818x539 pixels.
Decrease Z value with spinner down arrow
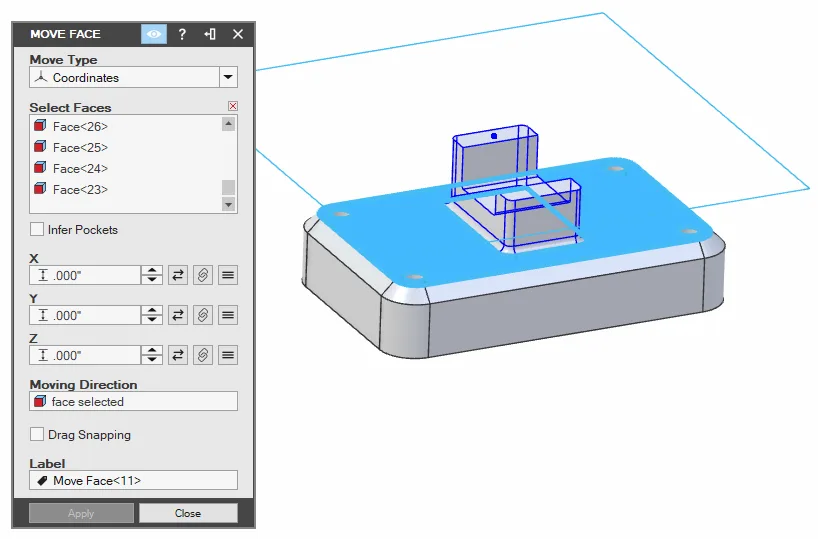pos(152,360)
